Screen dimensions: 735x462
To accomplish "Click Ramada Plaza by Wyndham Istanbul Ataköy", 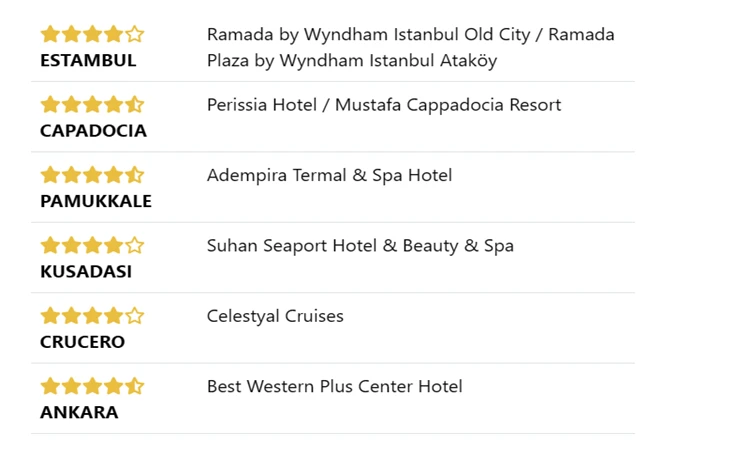I will click(352, 60).
